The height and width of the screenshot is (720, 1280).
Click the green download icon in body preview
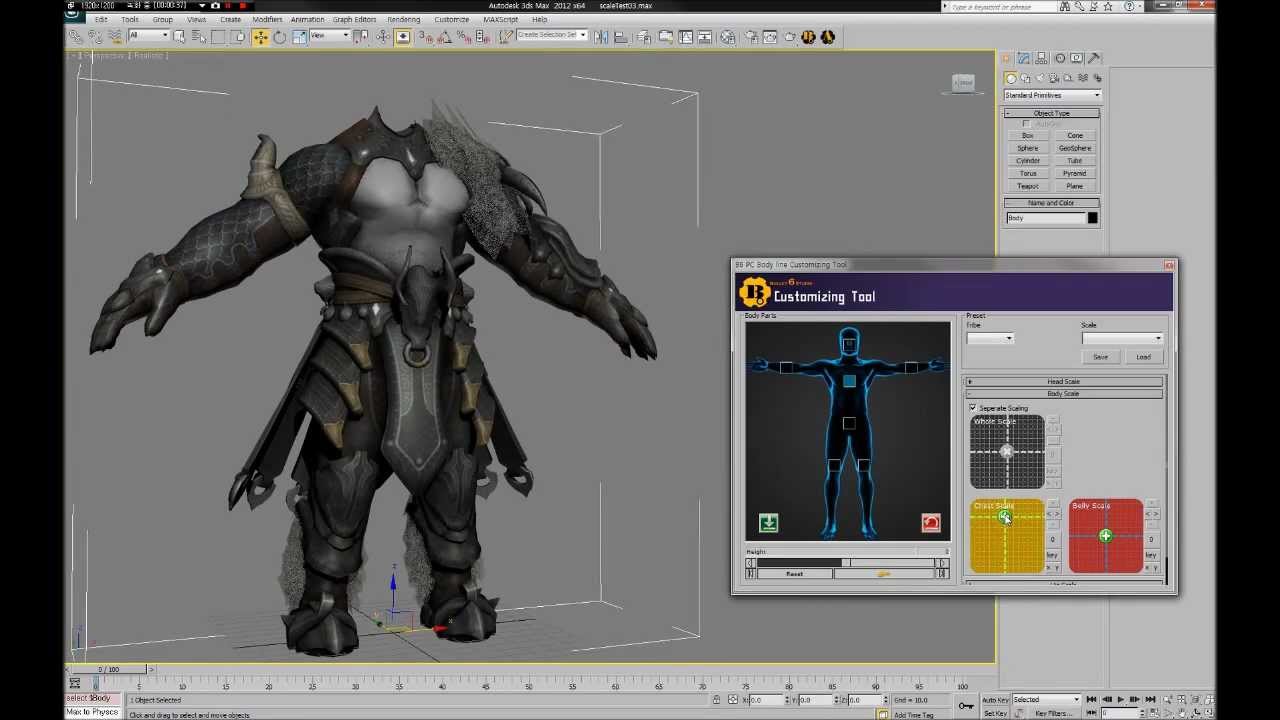pyautogui.click(x=768, y=523)
